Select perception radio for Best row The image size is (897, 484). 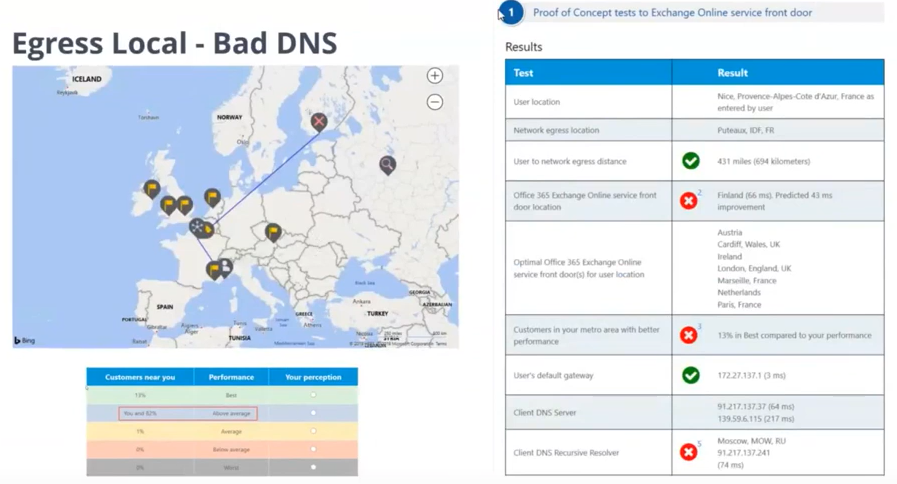[x=313, y=395]
